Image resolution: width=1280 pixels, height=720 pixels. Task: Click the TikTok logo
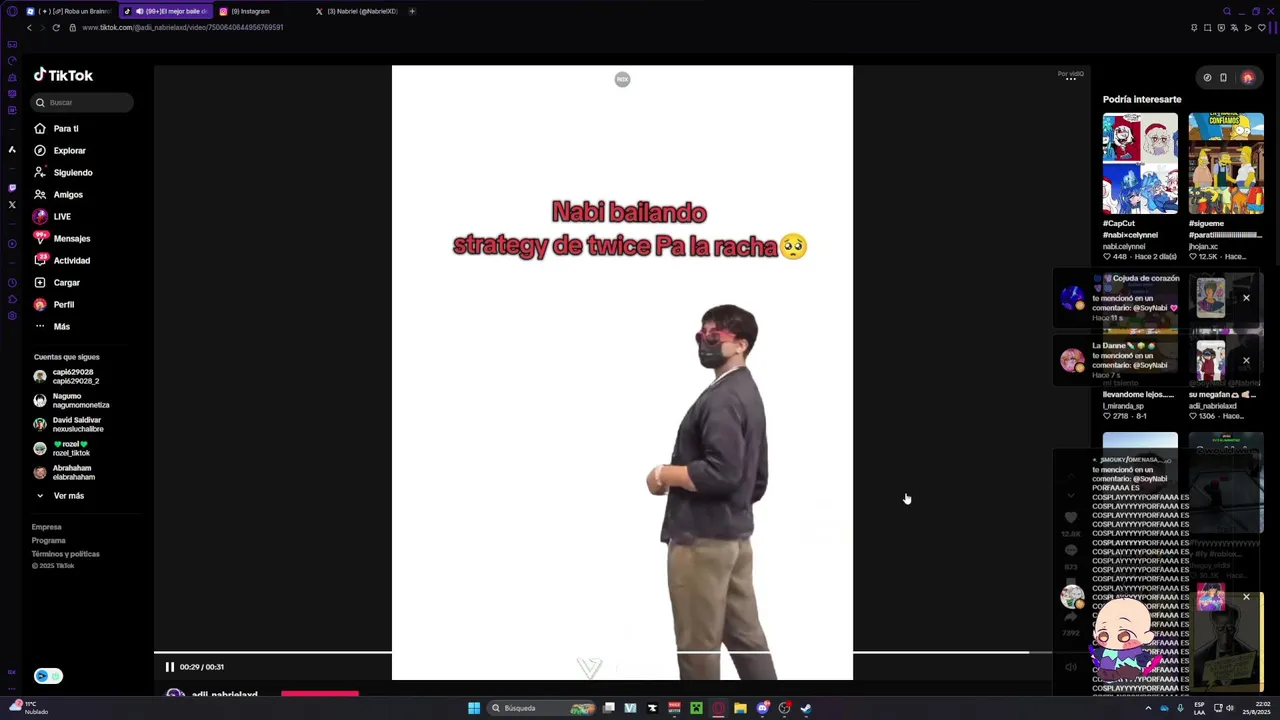coord(63,75)
